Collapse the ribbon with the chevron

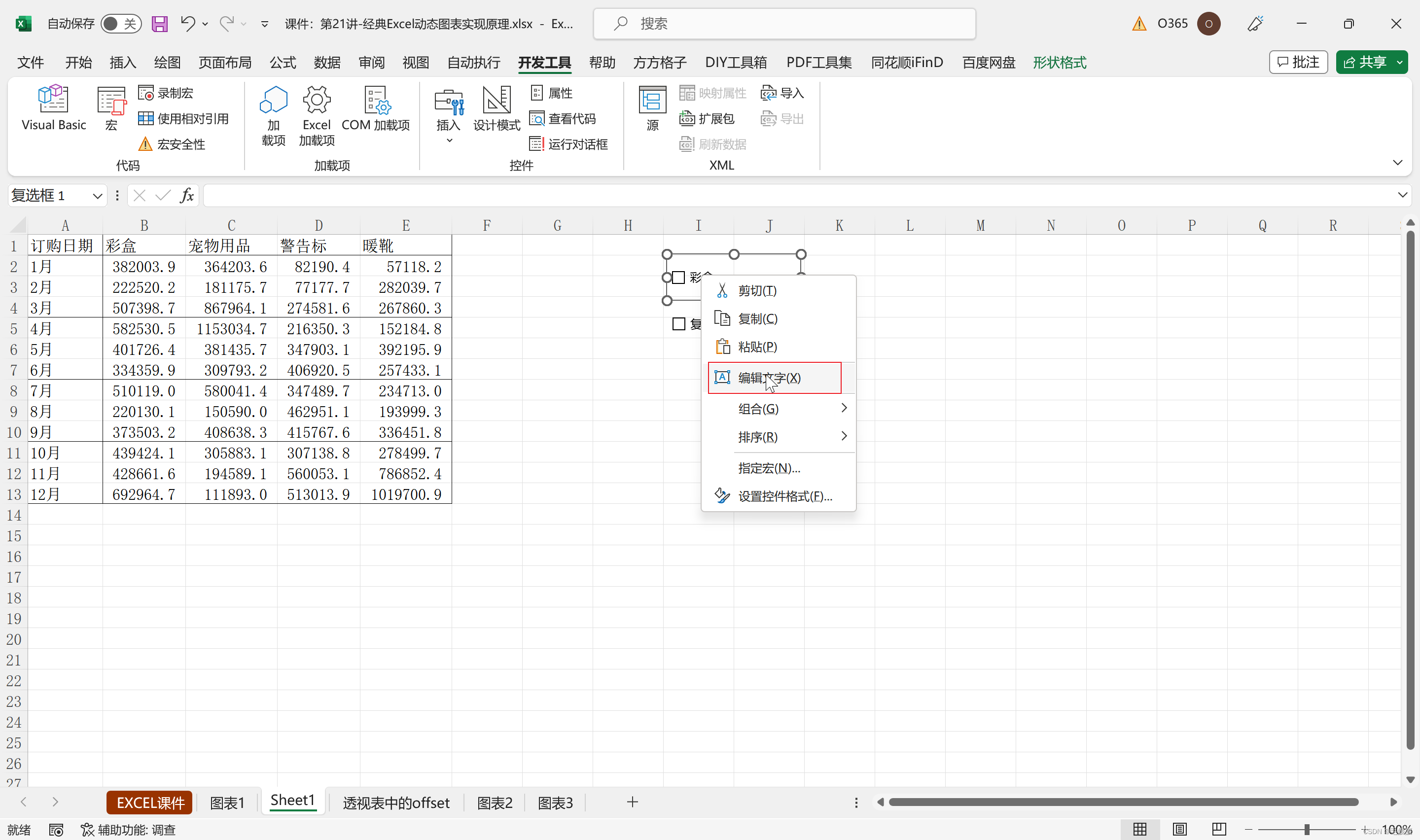coord(1397,163)
